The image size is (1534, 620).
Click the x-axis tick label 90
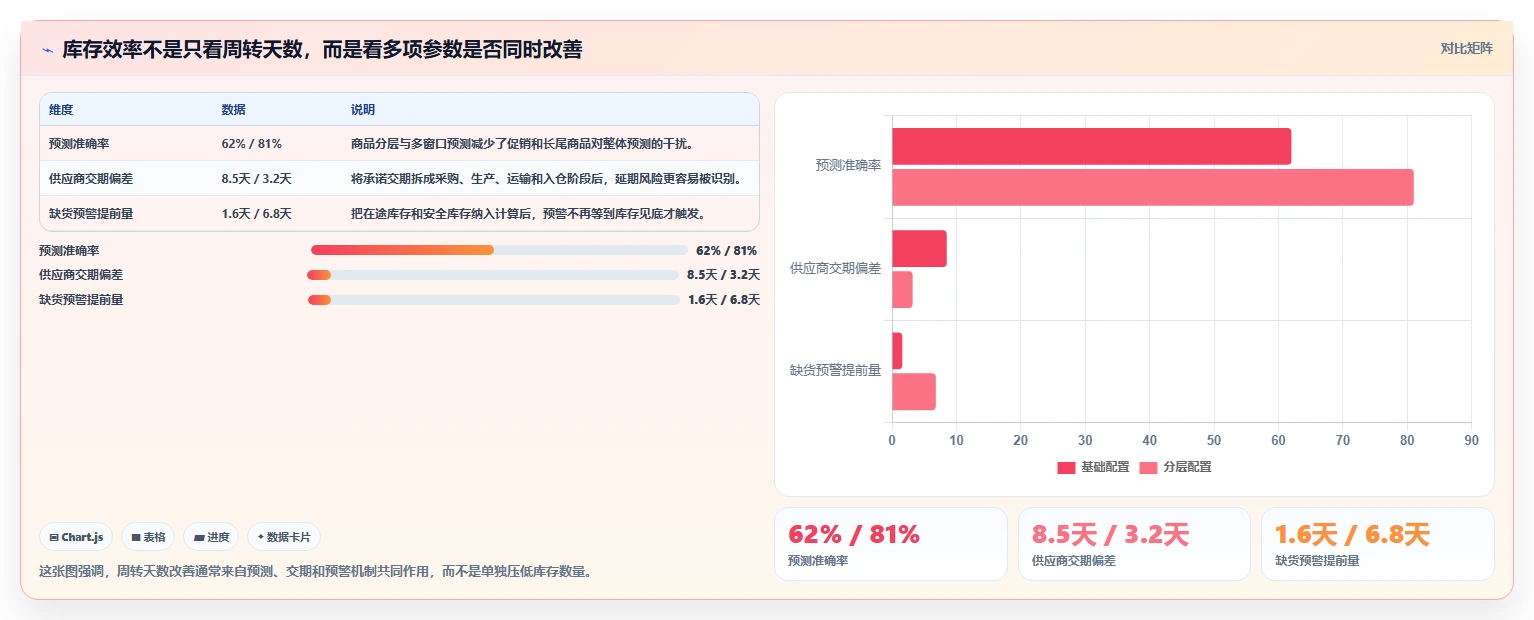point(1471,440)
